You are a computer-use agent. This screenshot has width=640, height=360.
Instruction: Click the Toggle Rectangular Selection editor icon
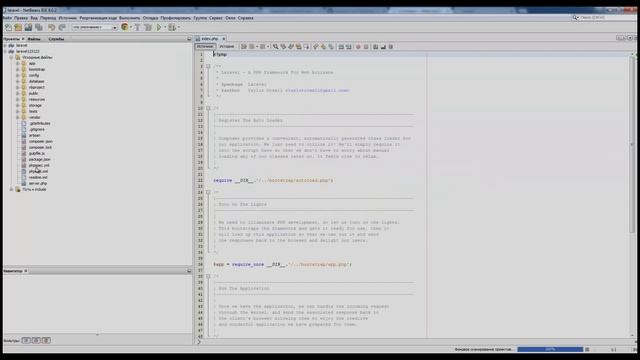tap(306, 47)
